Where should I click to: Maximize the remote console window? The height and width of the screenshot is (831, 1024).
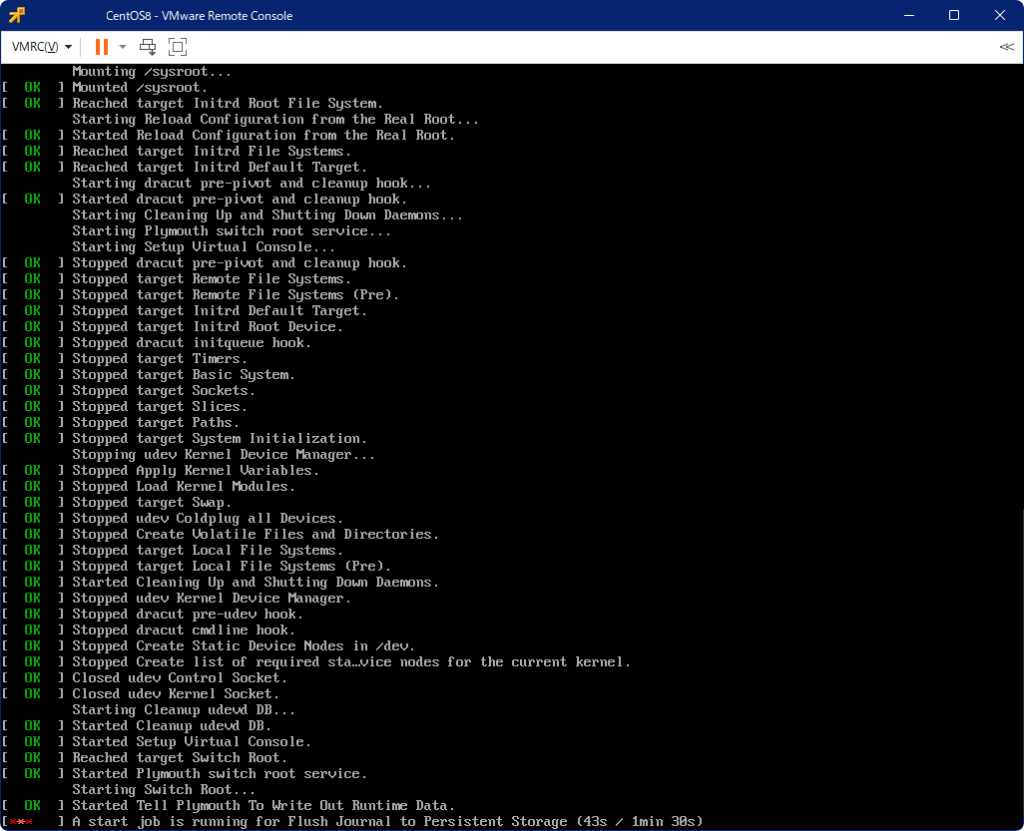click(x=953, y=15)
